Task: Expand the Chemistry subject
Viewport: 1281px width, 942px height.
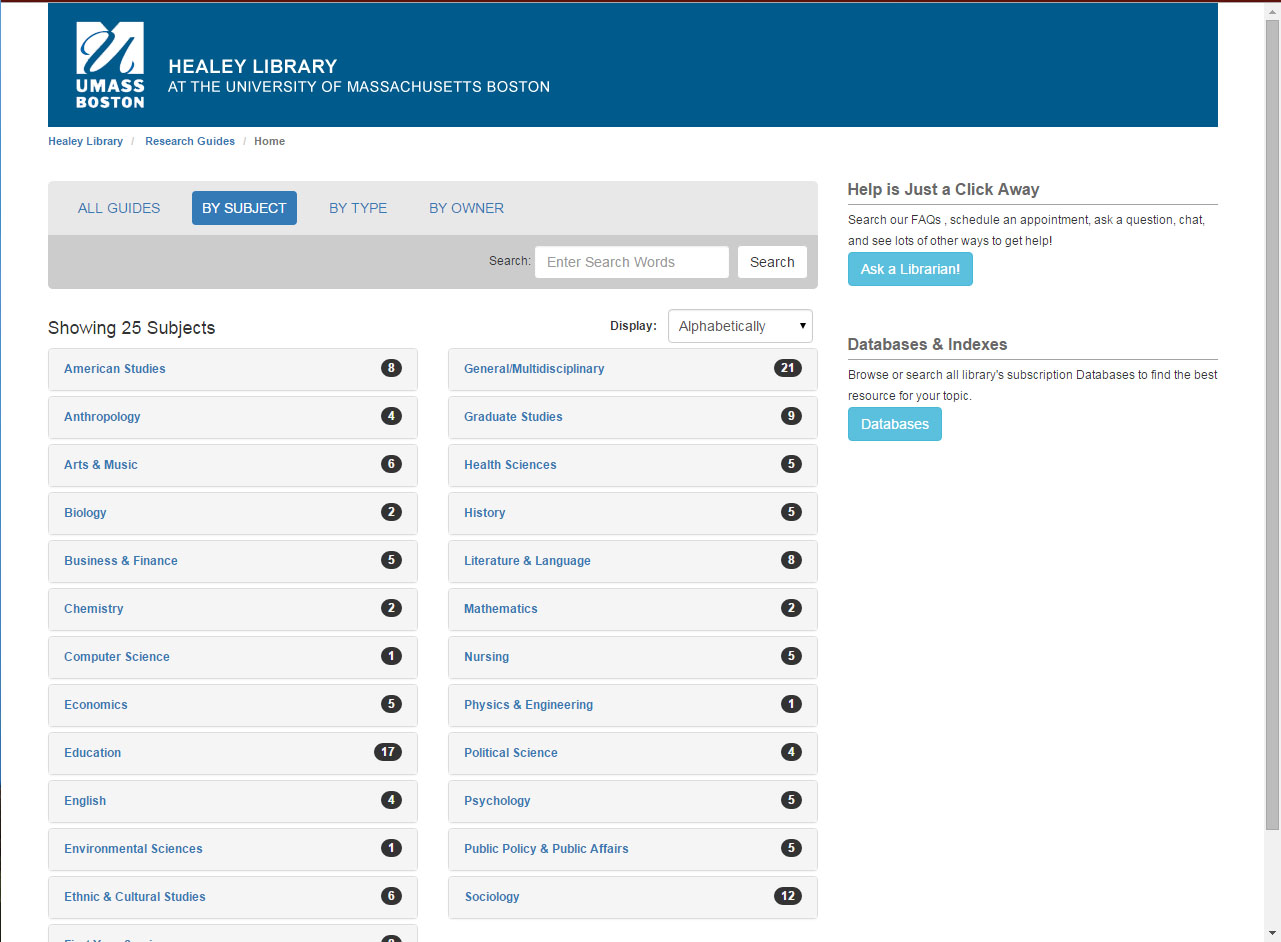Action: [233, 609]
